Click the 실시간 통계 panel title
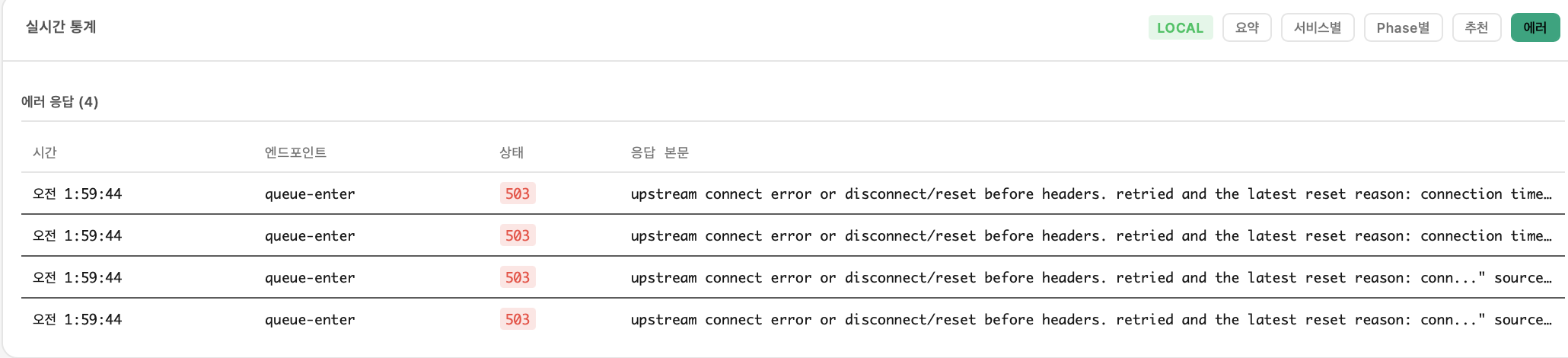The height and width of the screenshot is (358, 1568). click(61, 27)
